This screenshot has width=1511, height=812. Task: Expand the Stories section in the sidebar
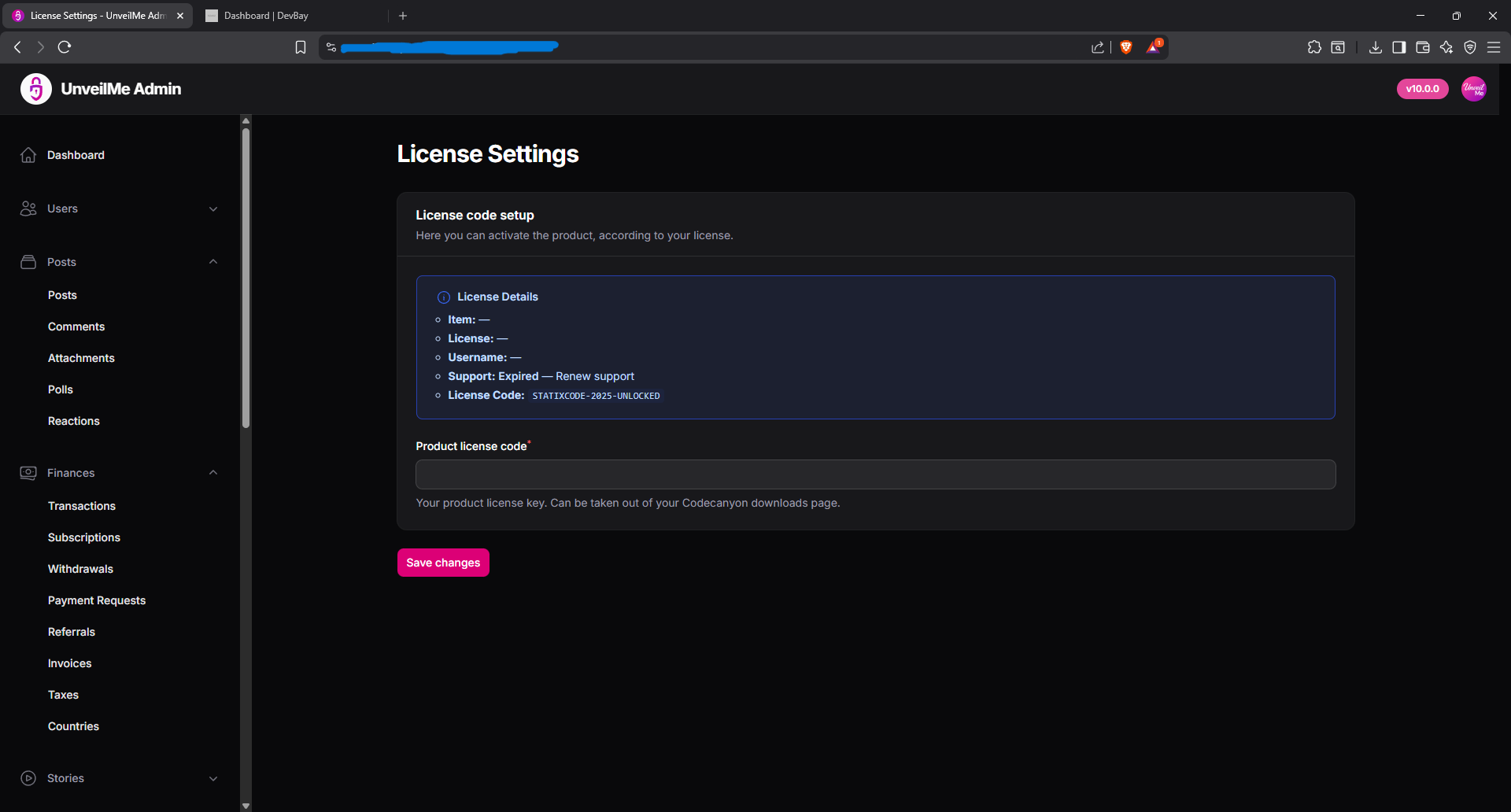click(213, 778)
